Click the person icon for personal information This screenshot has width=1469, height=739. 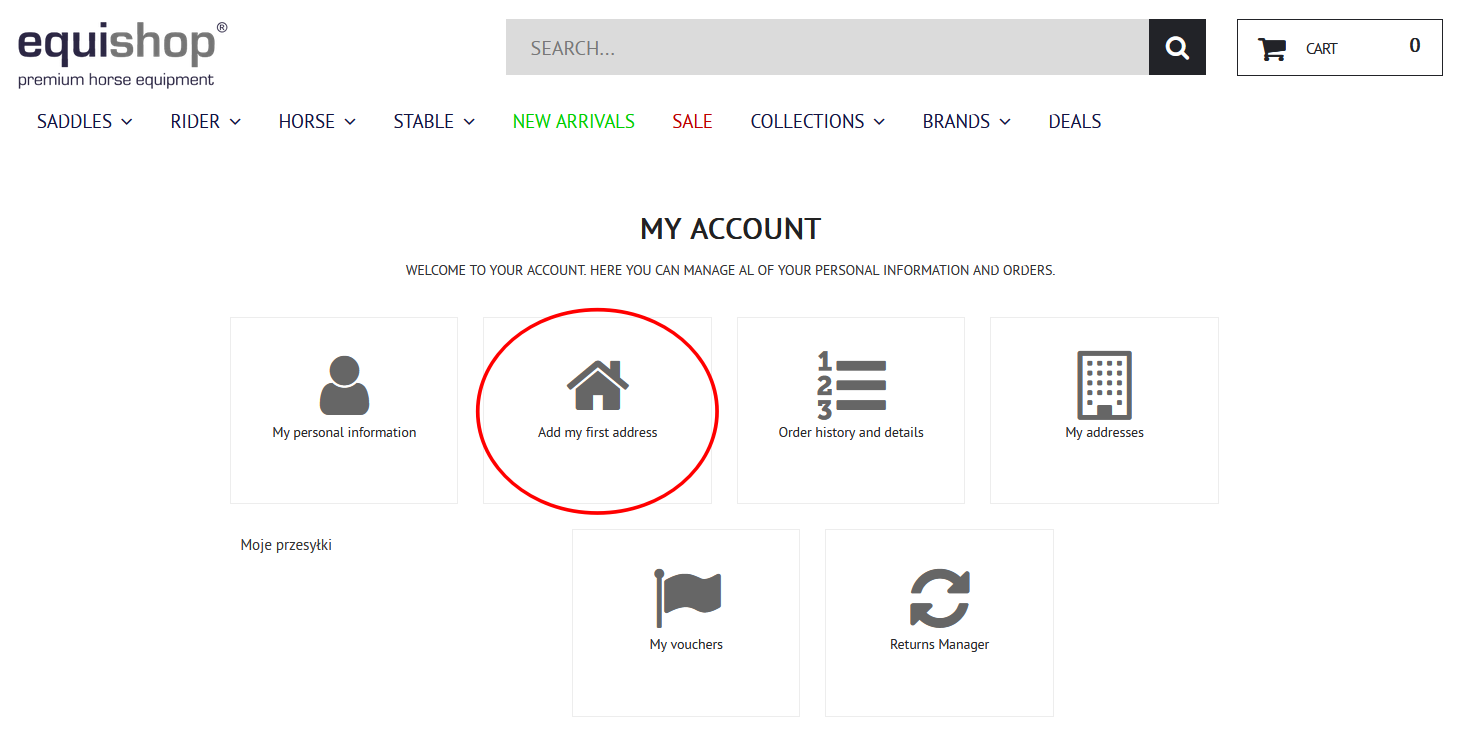[344, 385]
